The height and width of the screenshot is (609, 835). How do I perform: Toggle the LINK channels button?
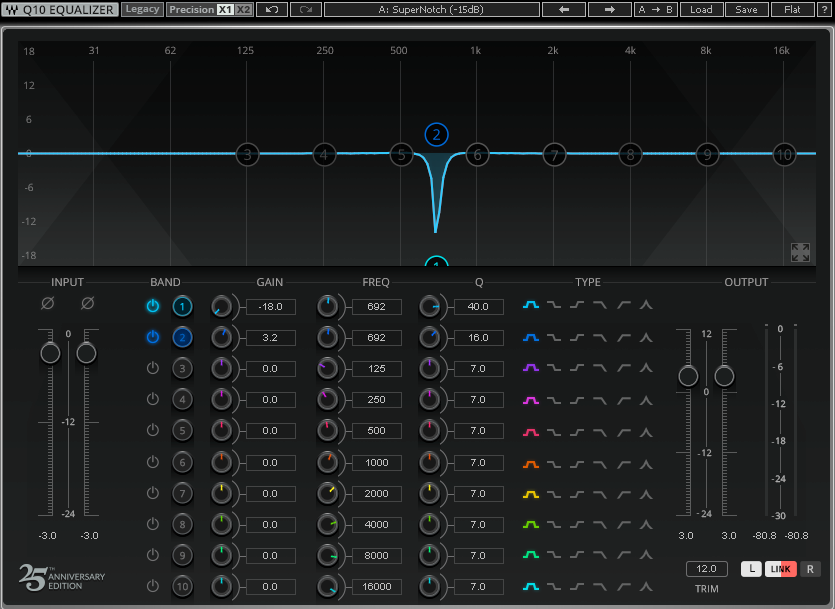781,569
